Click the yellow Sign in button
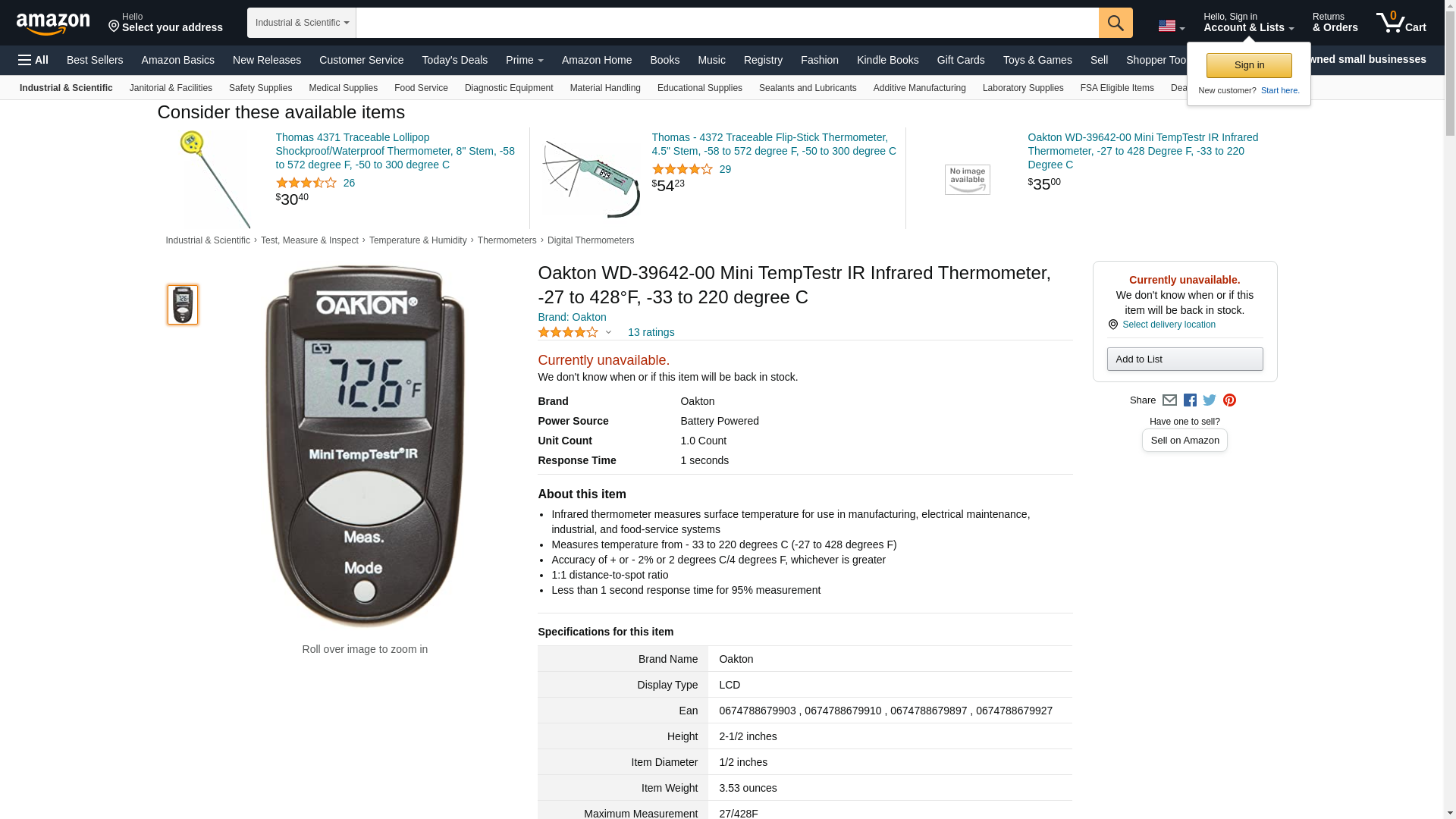 pyautogui.click(x=1249, y=65)
